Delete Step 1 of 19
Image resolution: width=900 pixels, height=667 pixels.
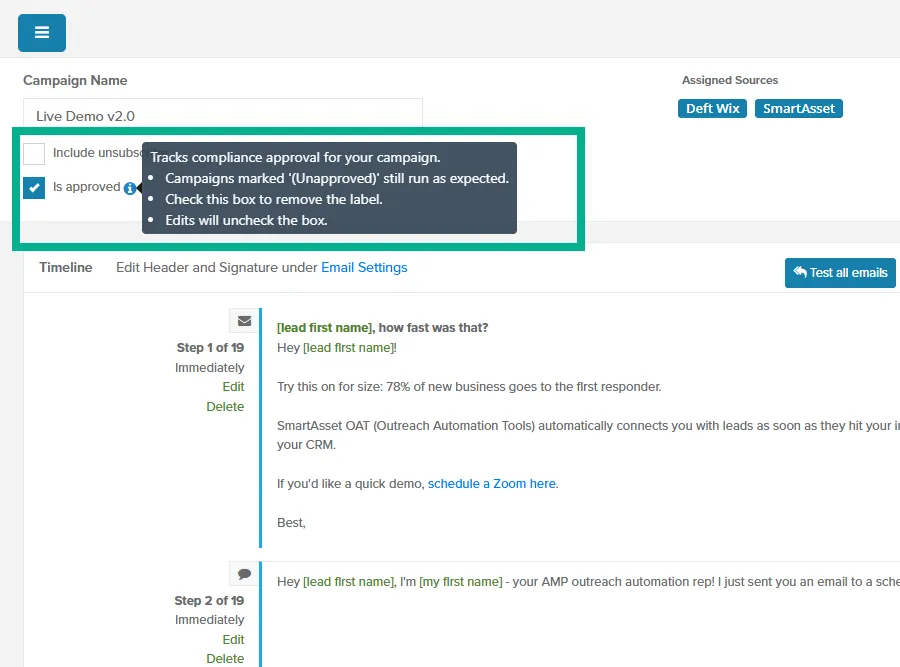tap(225, 406)
